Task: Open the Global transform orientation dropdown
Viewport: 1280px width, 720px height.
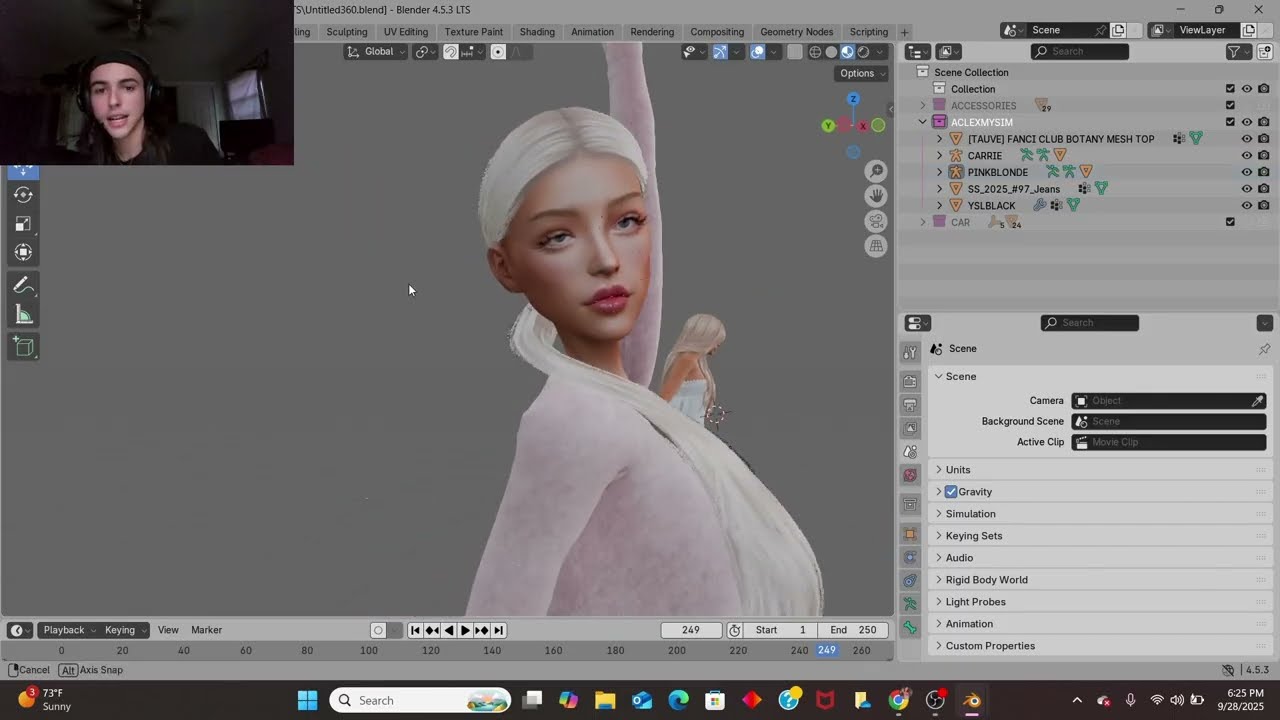Action: pos(377,52)
